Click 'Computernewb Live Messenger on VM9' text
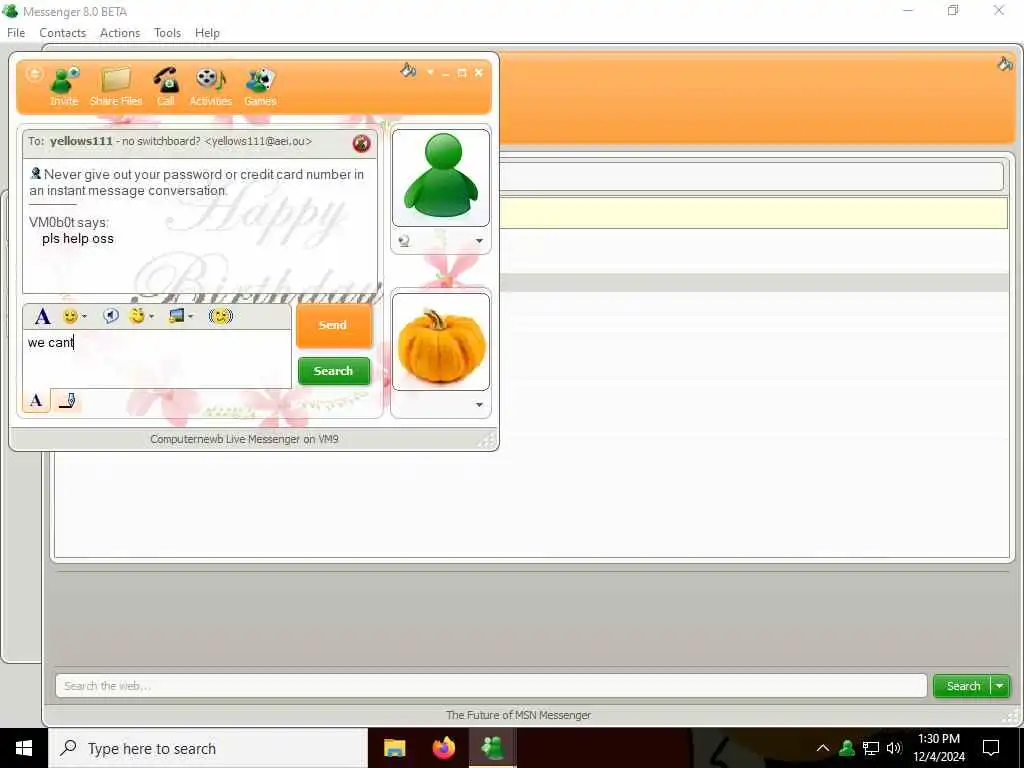Viewport: 1024px width, 768px height. [244, 439]
